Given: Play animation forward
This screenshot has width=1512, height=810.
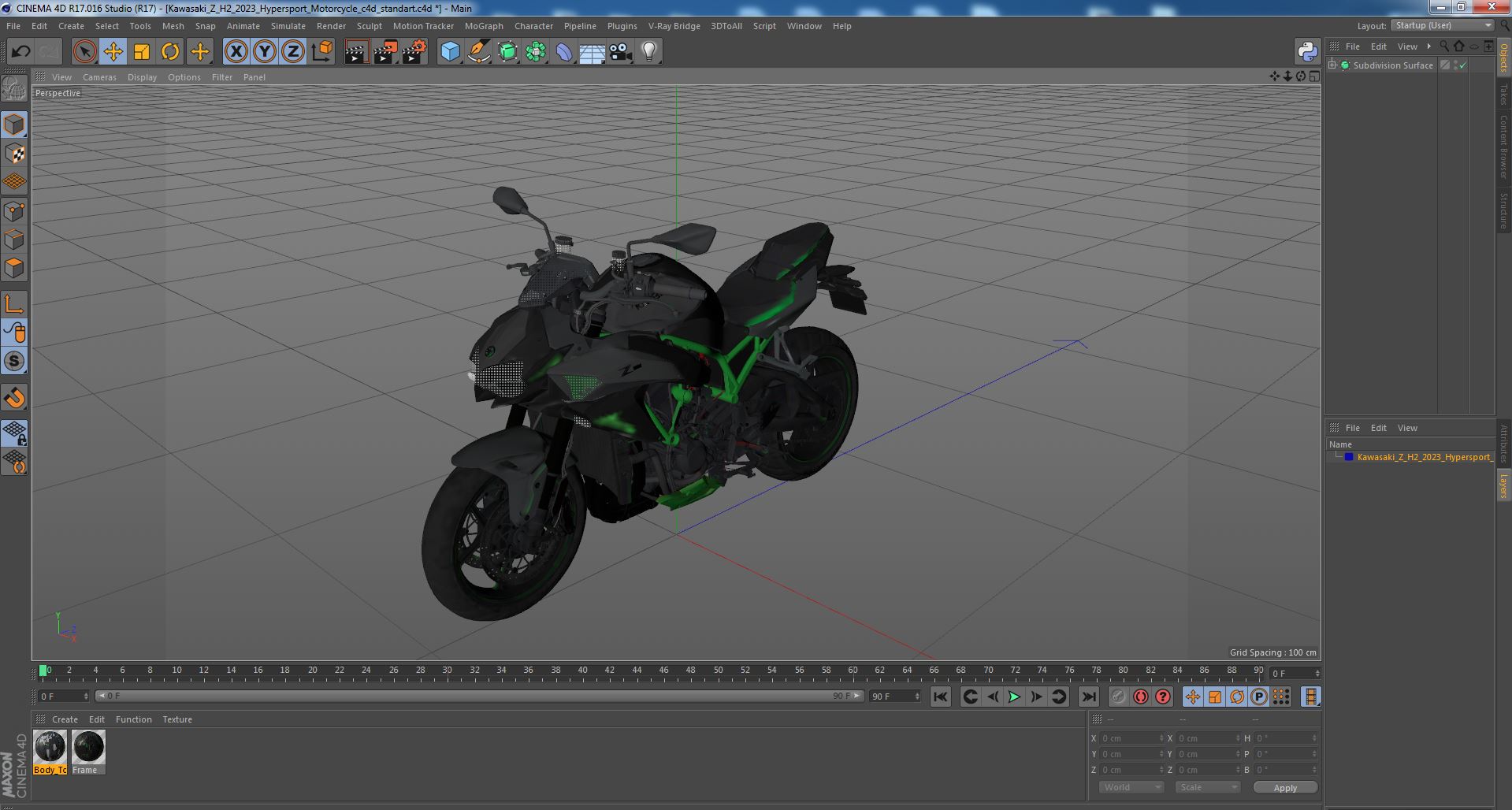Looking at the screenshot, I should point(1014,697).
